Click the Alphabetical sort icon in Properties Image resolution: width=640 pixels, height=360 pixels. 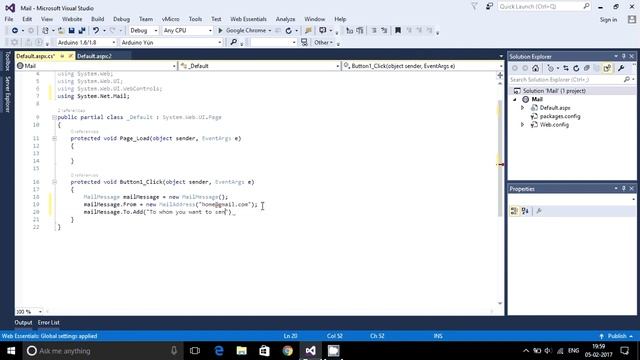pos(525,211)
